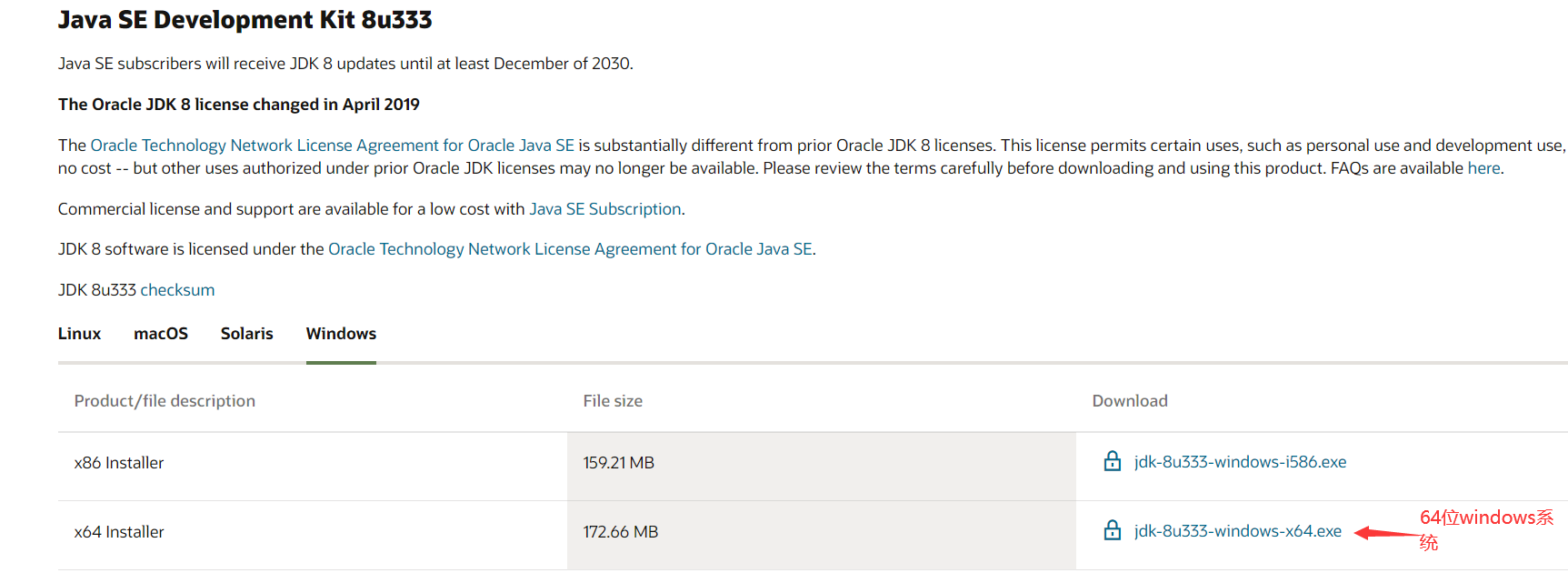The height and width of the screenshot is (573, 1568).
Task: Open the macOS tab
Action: click(x=161, y=334)
